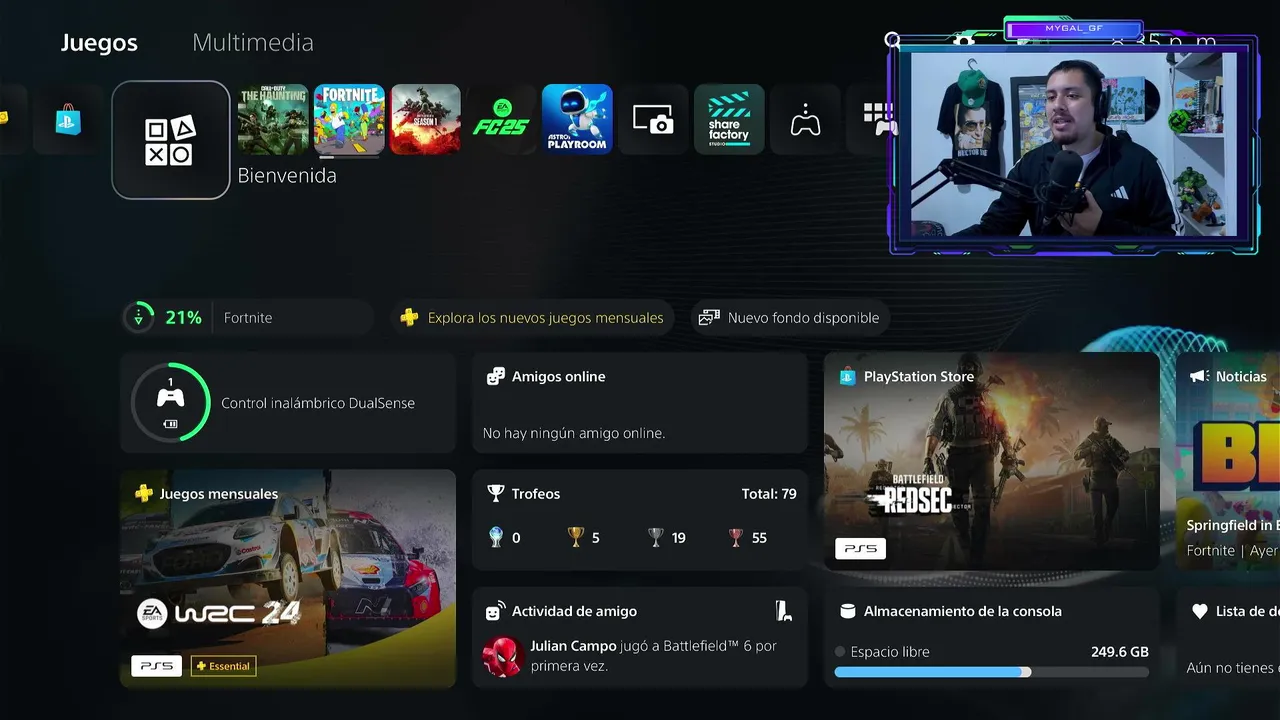This screenshot has width=1280, height=720.
Task: Click Julian Campo's Spider-Man avatar
Action: pos(503,656)
